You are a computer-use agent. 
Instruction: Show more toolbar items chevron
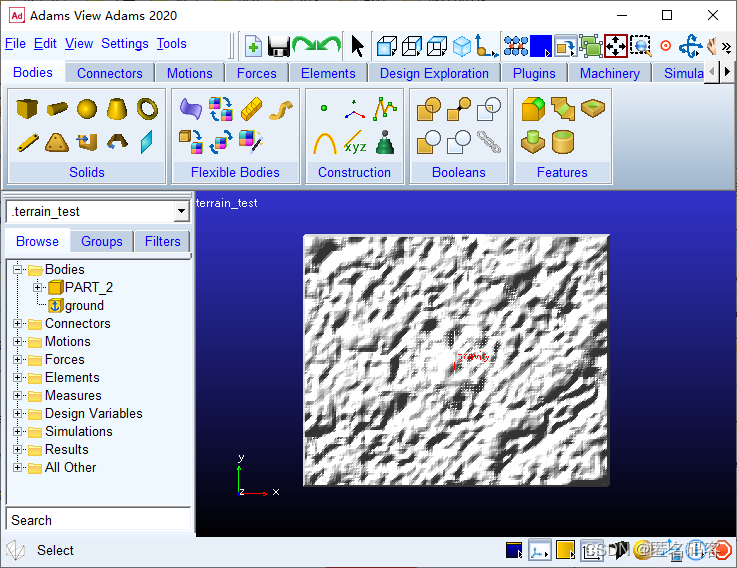click(x=727, y=47)
